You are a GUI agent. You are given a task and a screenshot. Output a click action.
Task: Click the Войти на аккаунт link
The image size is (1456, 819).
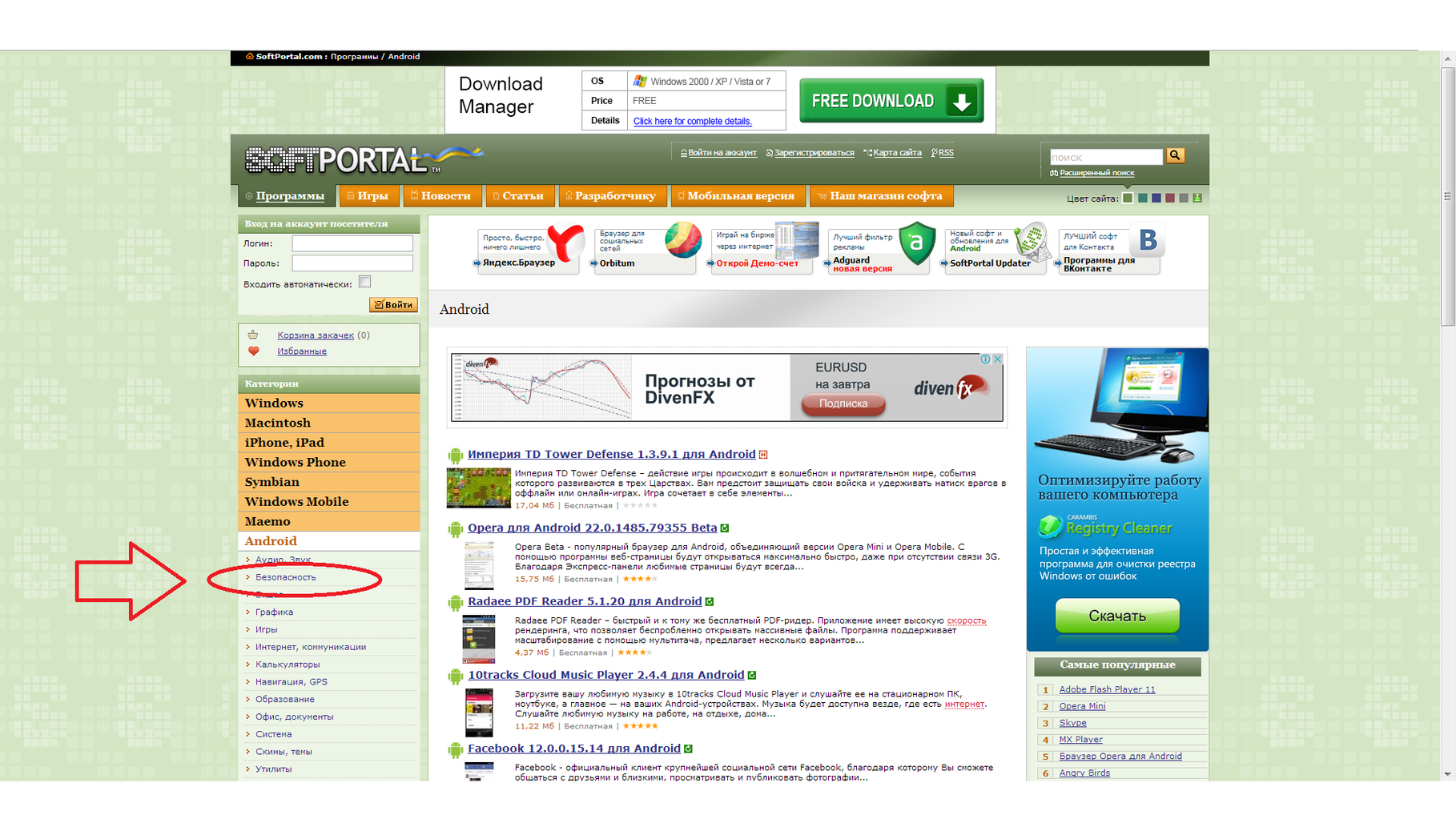(722, 153)
